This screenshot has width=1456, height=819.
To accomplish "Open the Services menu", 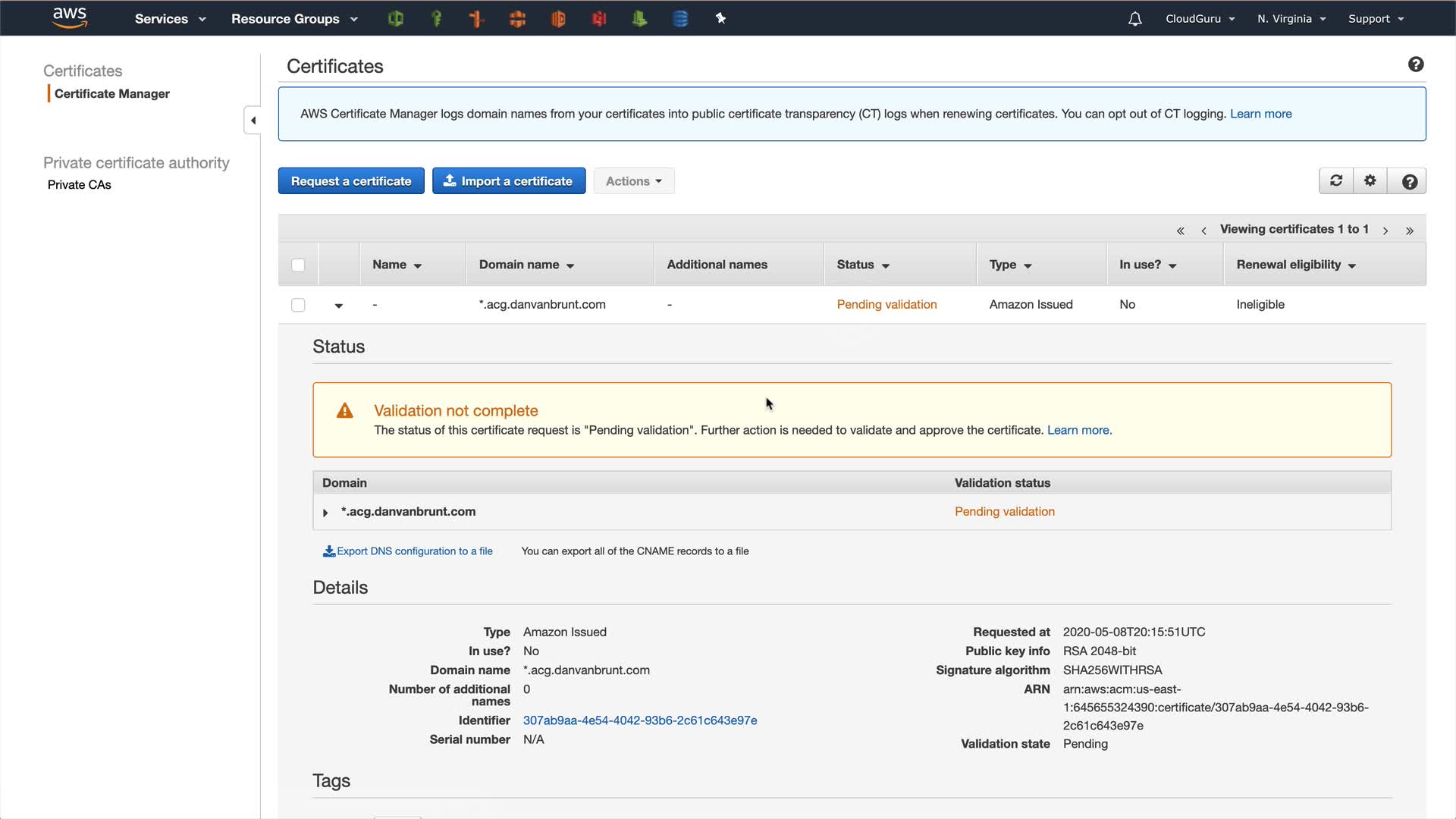I will click(170, 19).
